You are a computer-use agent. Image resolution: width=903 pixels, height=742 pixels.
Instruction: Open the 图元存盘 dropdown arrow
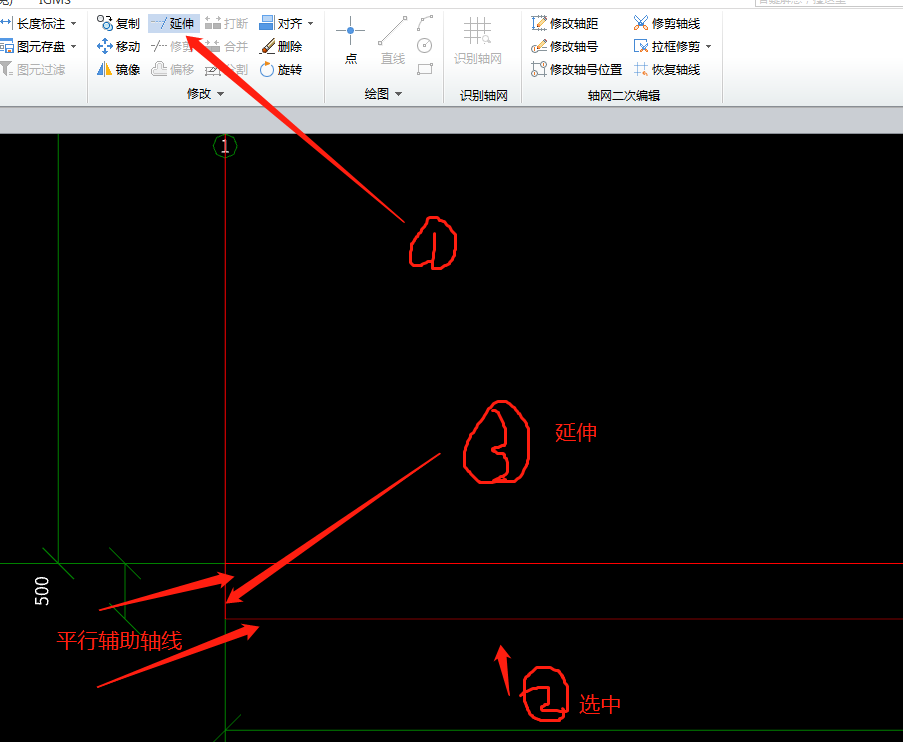[x=73, y=47]
